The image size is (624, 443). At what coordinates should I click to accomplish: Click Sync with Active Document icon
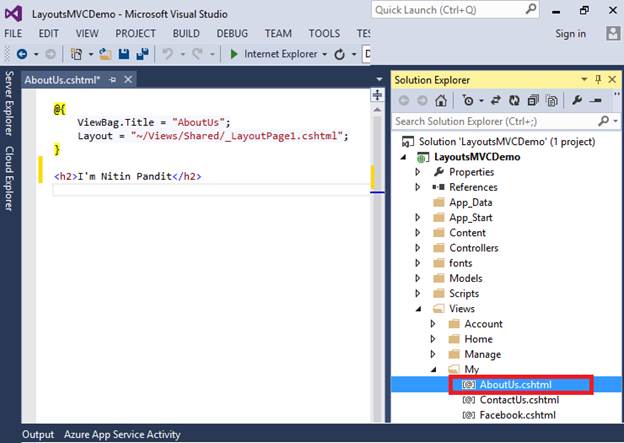(x=497, y=101)
